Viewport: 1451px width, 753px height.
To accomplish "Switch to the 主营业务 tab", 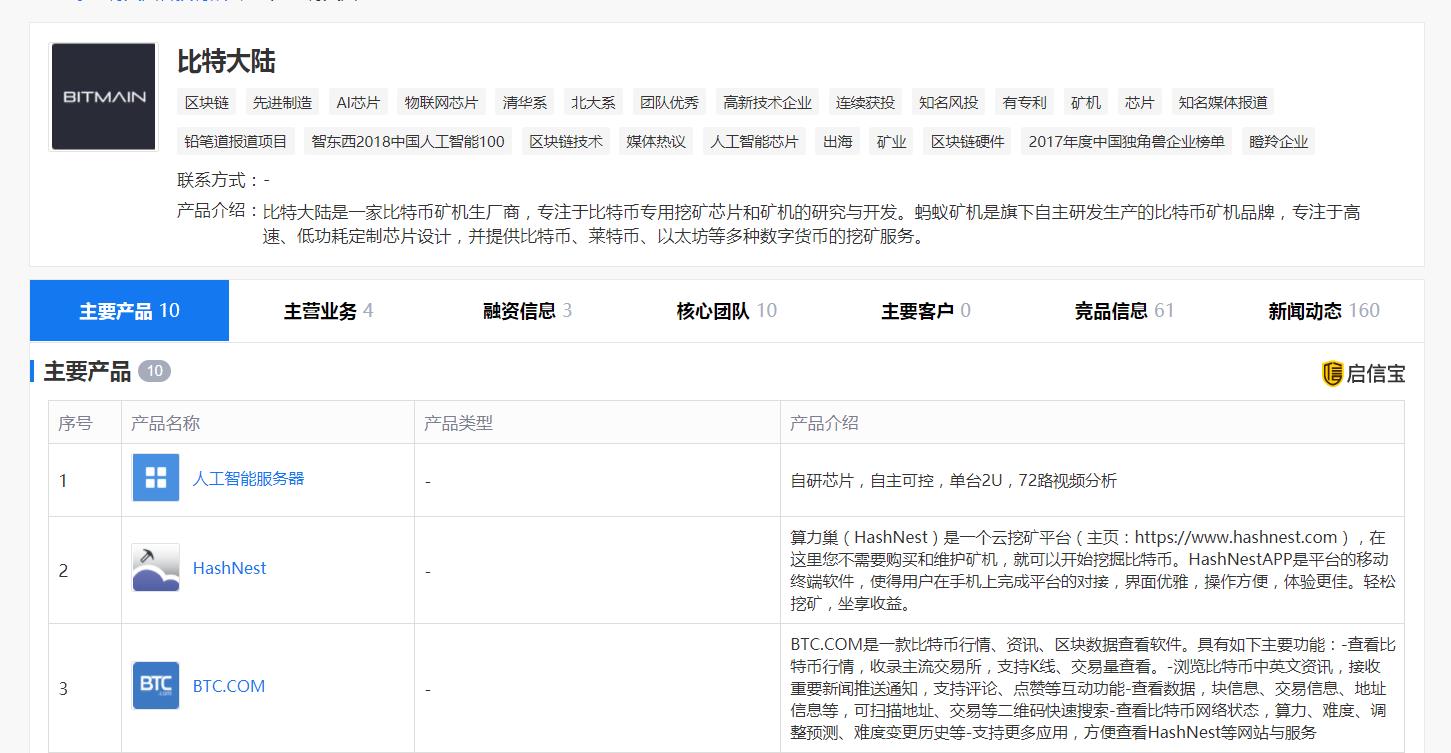I will pos(328,311).
